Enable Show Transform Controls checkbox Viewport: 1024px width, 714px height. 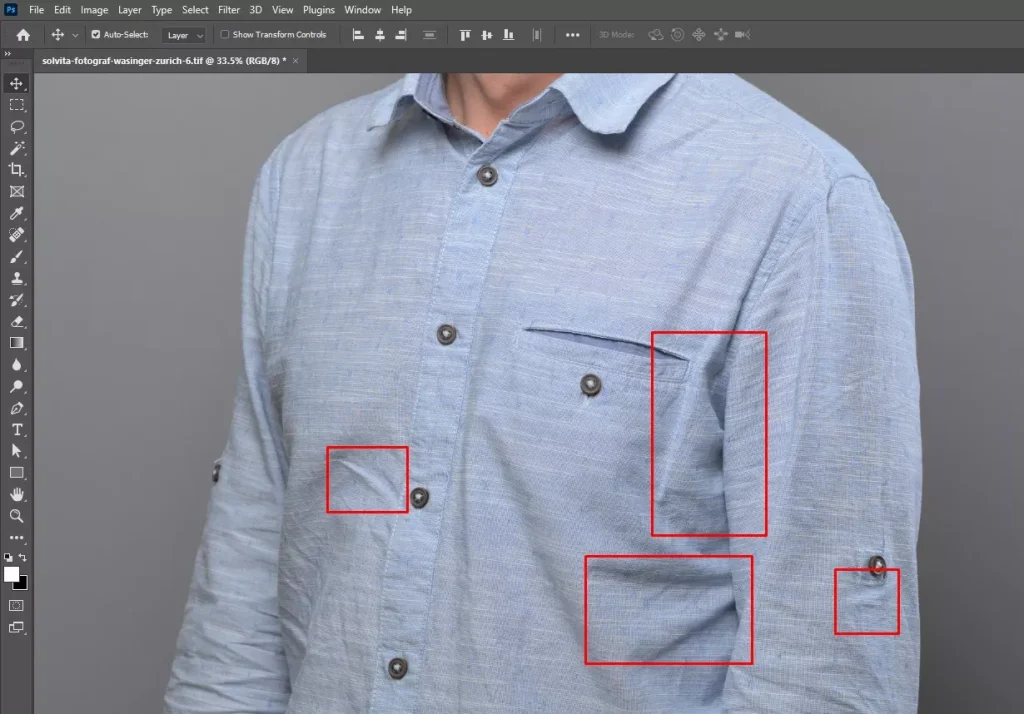click(225, 35)
